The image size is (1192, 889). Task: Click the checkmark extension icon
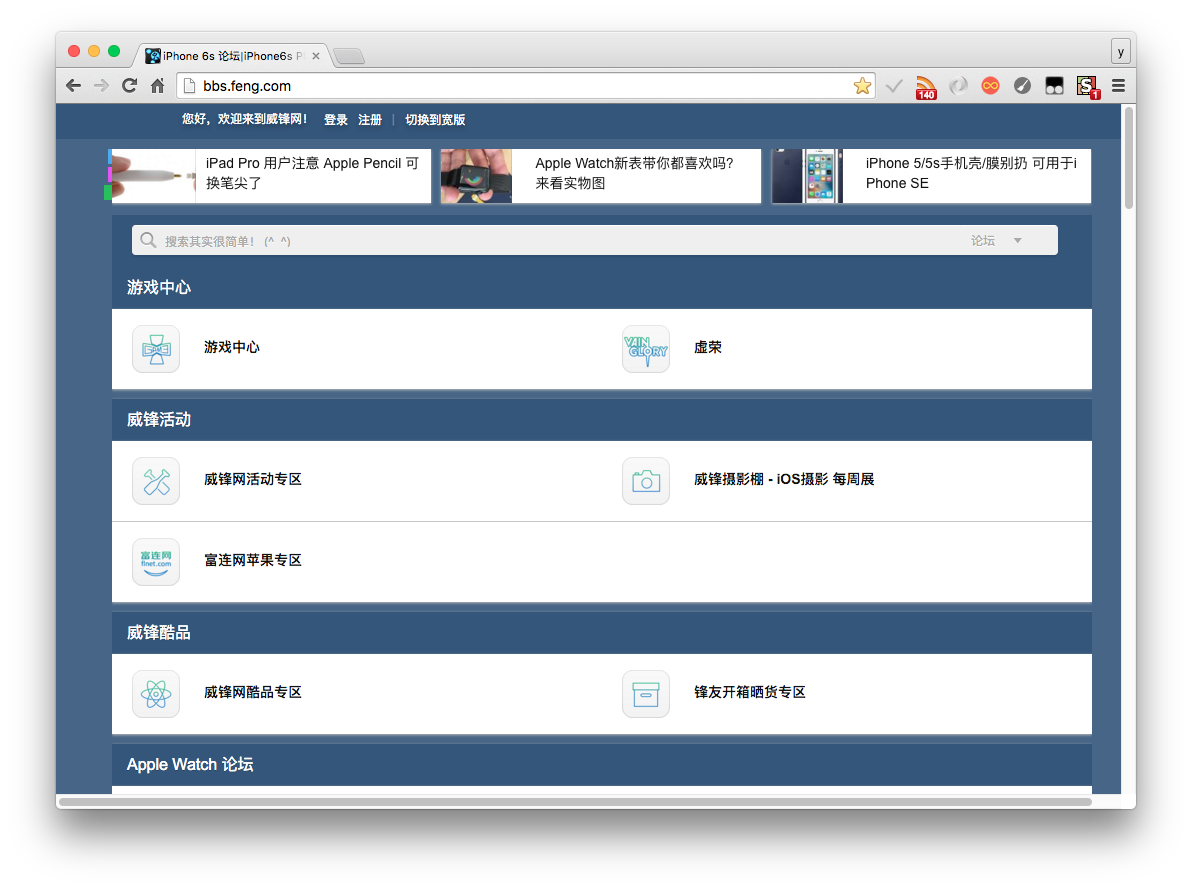[894, 86]
